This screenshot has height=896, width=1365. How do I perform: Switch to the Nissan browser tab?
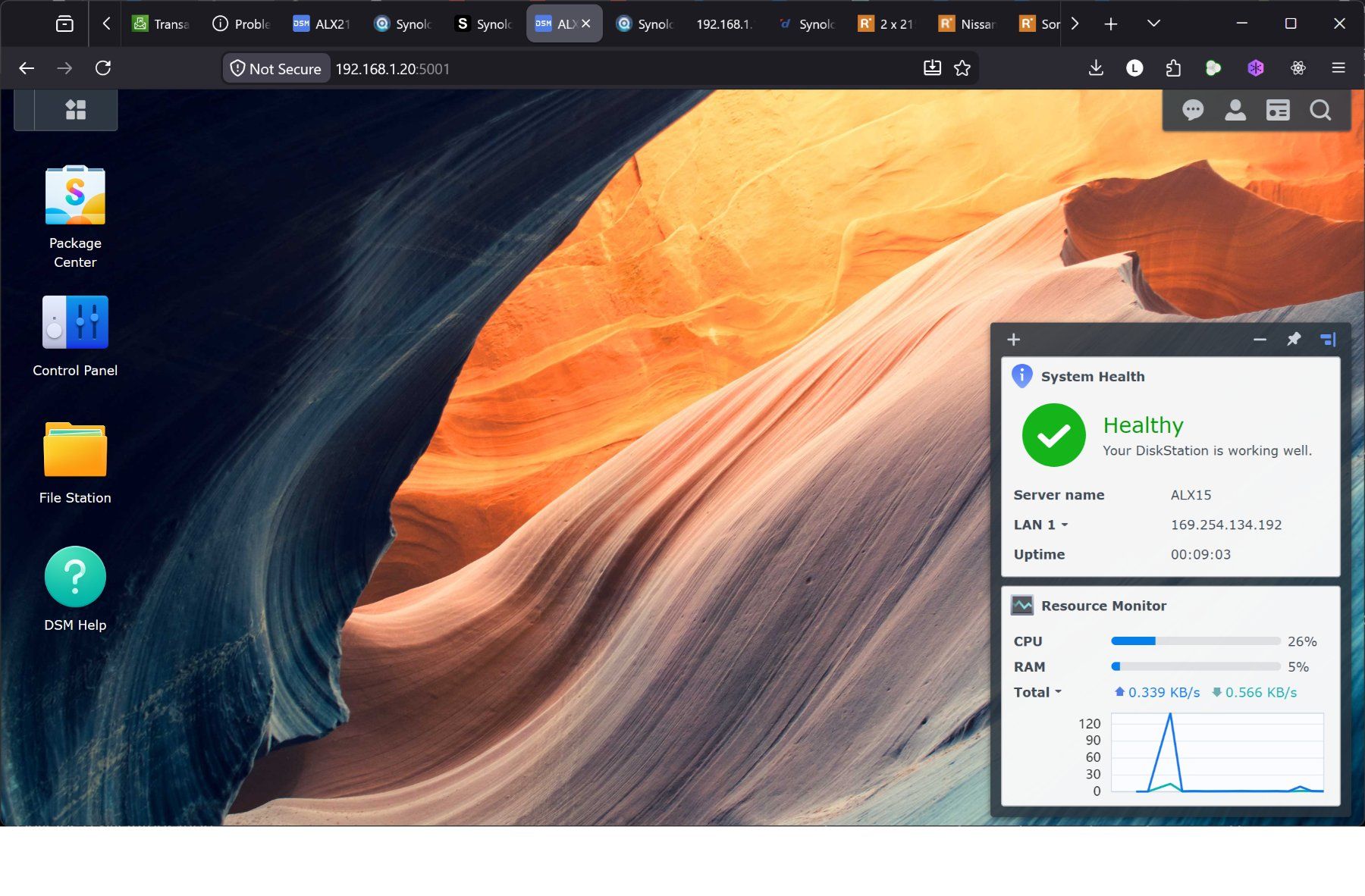[x=967, y=23]
